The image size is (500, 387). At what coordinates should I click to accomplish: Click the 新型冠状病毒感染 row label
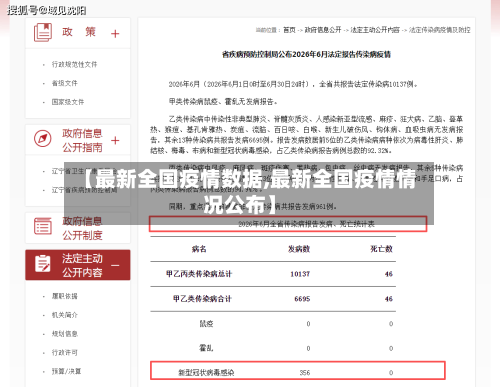206,373
